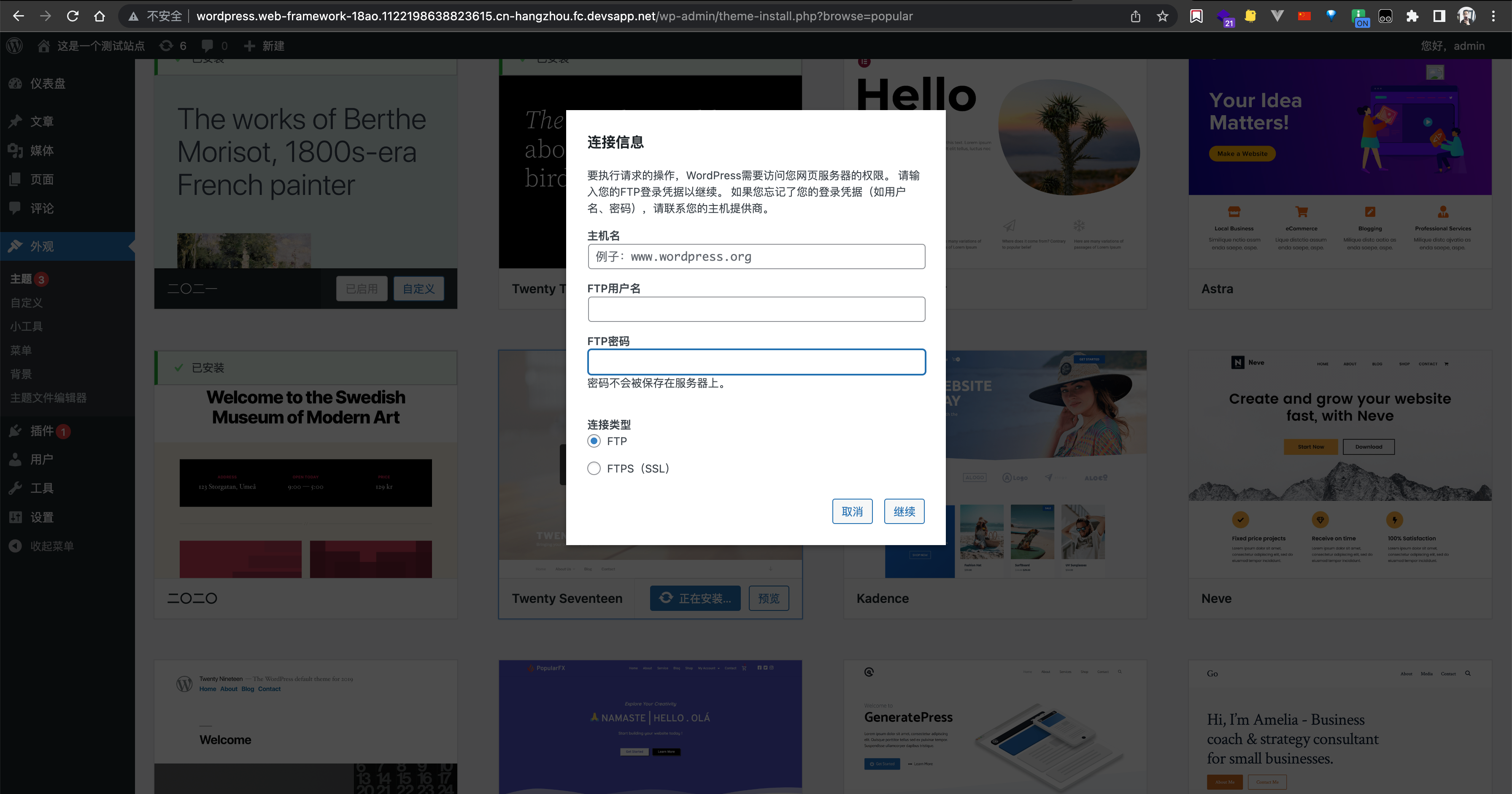The image size is (1512, 794).
Task: Open 页面 pages menu
Action: click(67, 179)
